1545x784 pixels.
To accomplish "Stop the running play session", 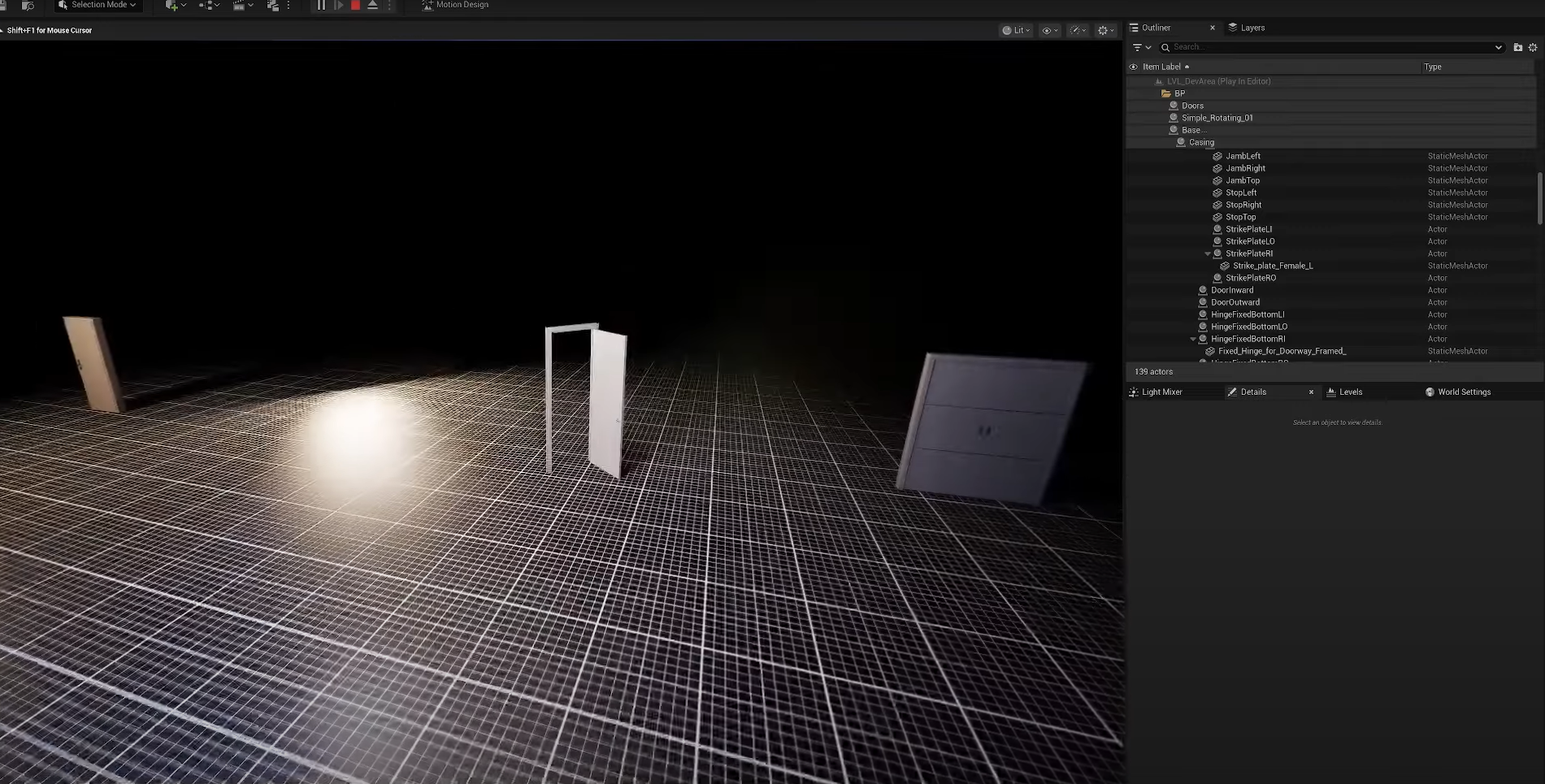I will click(x=355, y=5).
